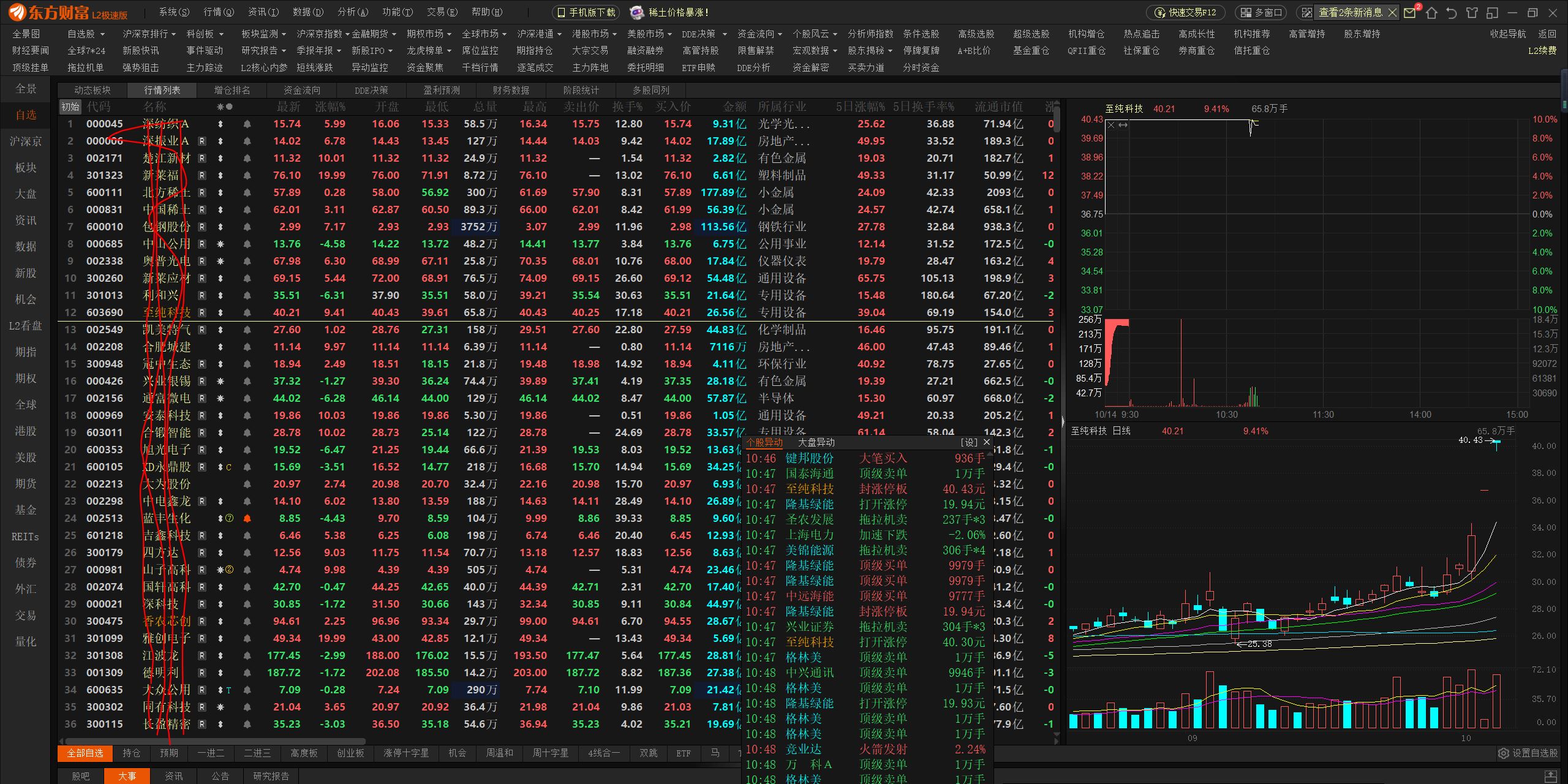Click the gear icon beside 设置自选股
1568x784 pixels.
click(1503, 753)
